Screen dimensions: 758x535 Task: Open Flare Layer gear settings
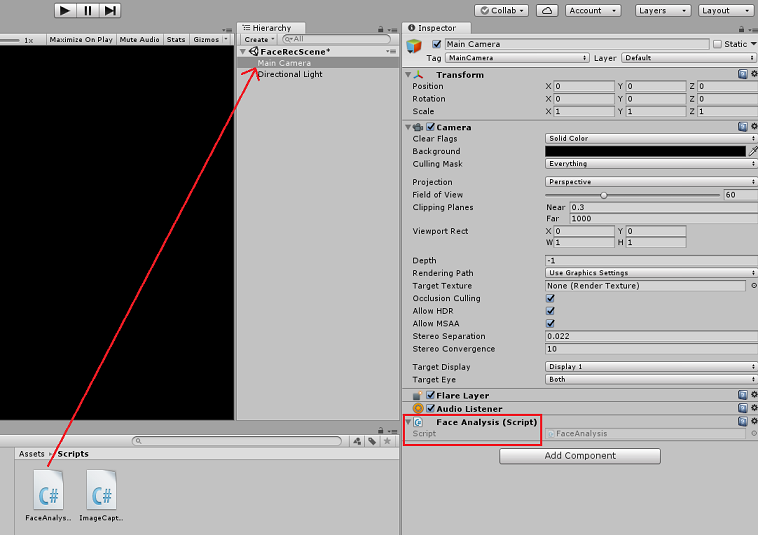tap(754, 395)
